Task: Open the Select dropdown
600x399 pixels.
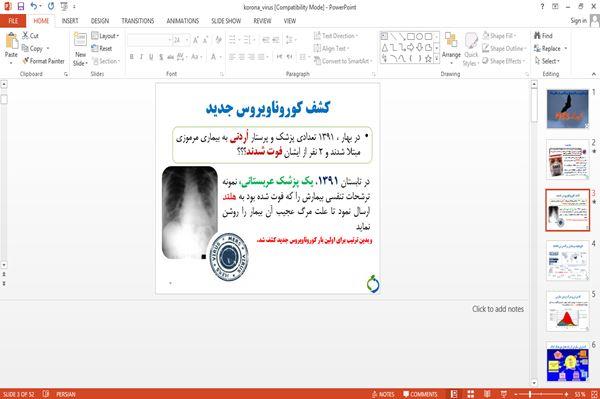Action: click(x=547, y=61)
